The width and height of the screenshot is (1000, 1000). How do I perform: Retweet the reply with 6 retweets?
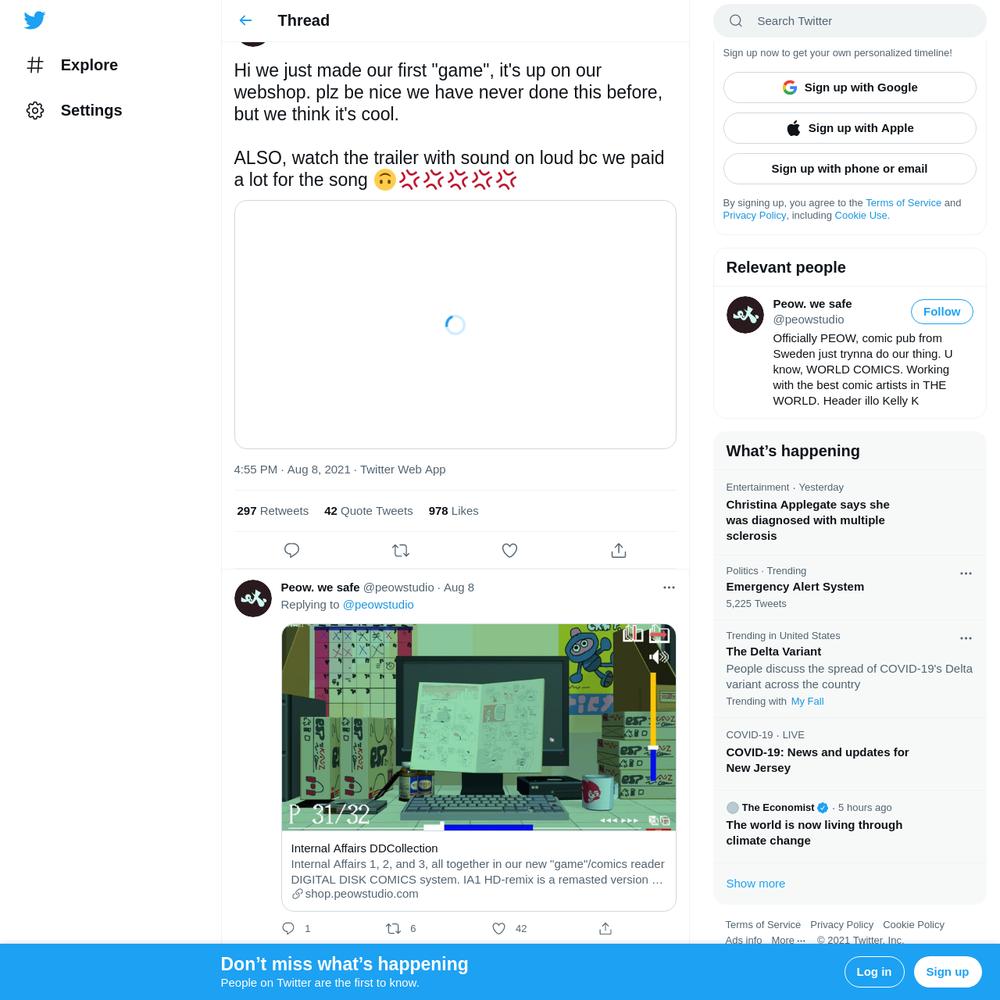pos(393,929)
